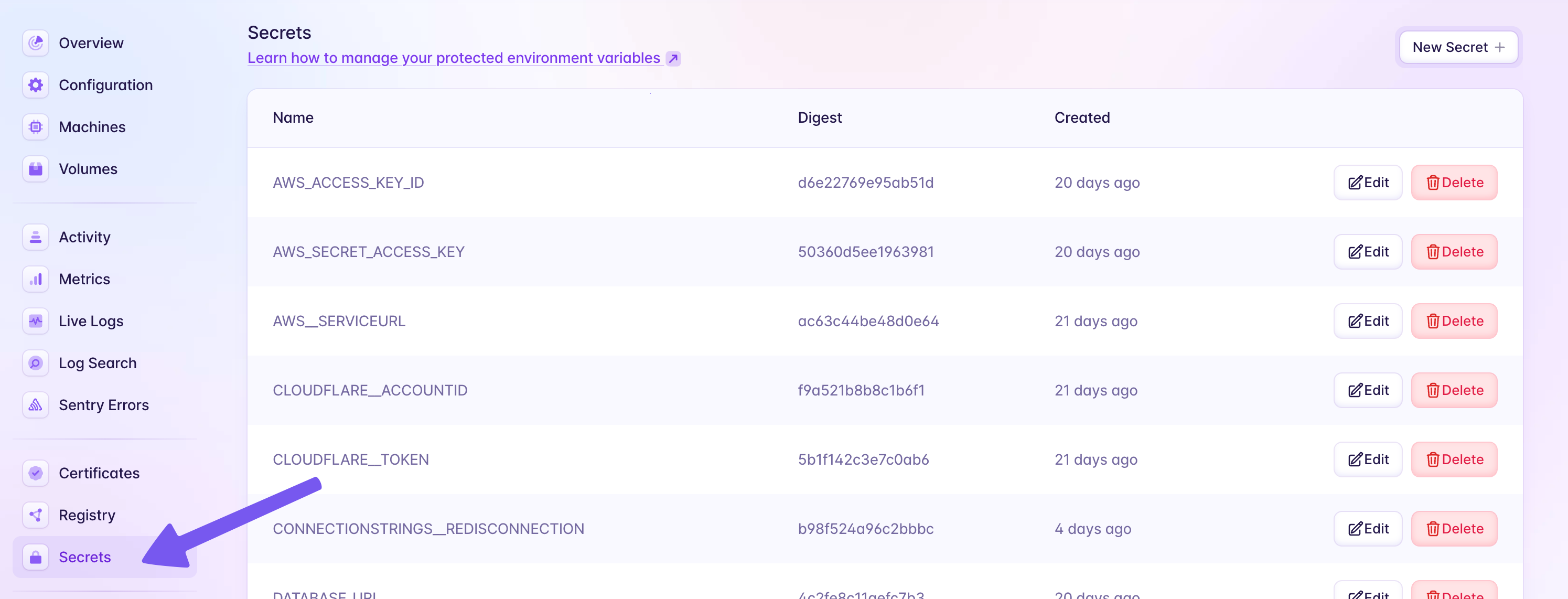Click the Log Search magnifier icon
Viewport: 1568px width, 599px height.
(x=36, y=363)
